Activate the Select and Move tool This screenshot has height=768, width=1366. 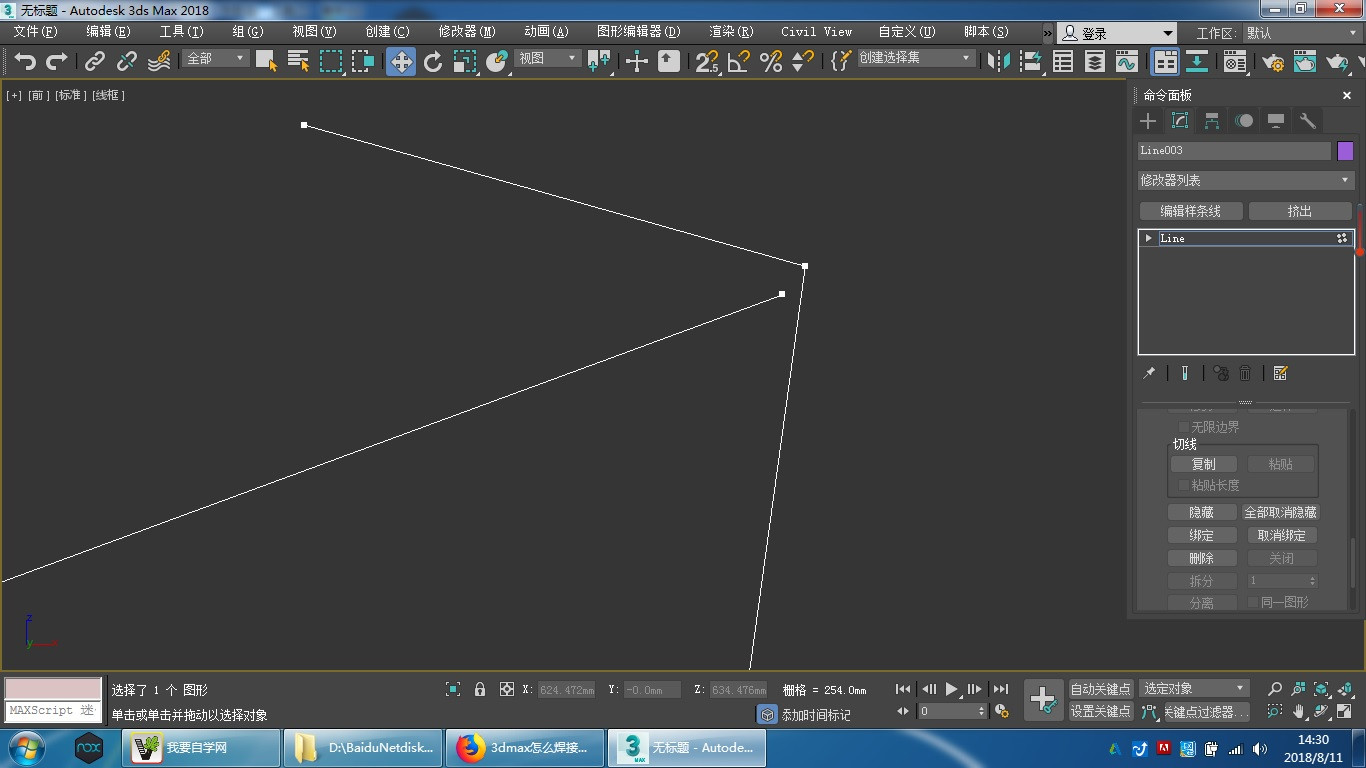pyautogui.click(x=401, y=62)
